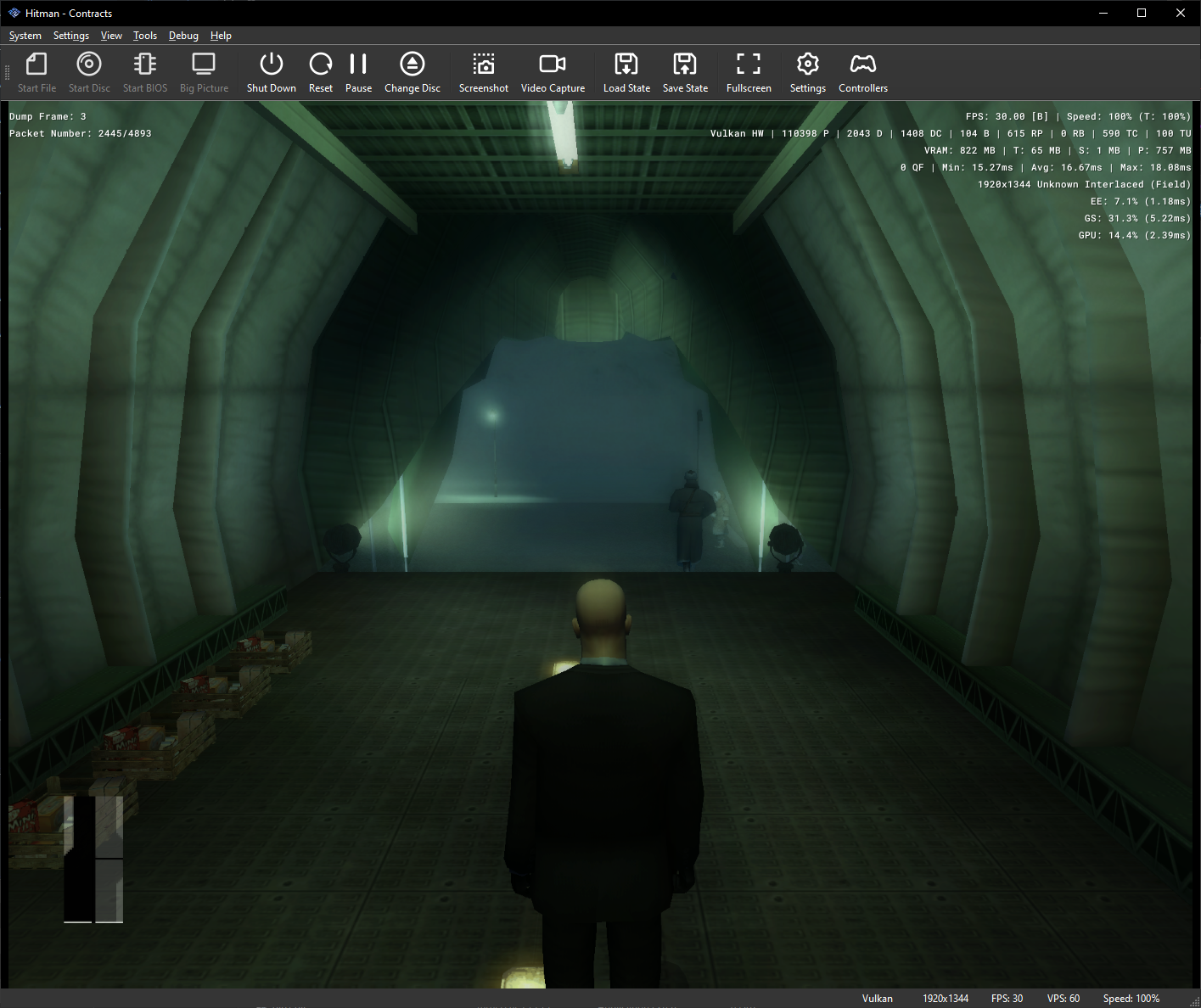
Task: Click the Save State icon
Action: tap(685, 64)
